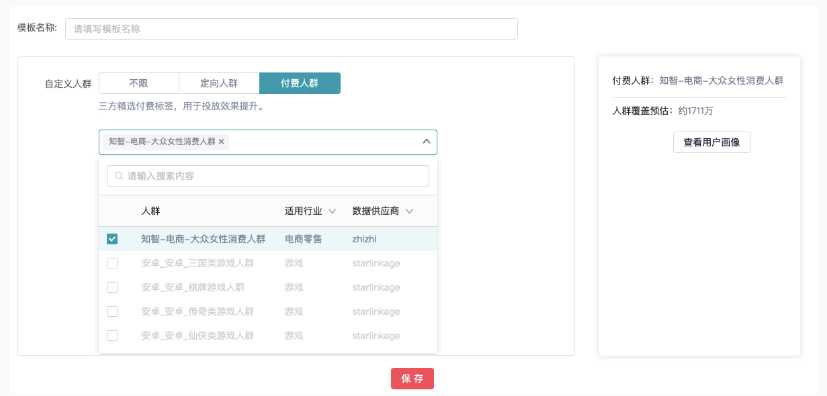Click 付费人群 summary text in right panel

[x=698, y=81]
